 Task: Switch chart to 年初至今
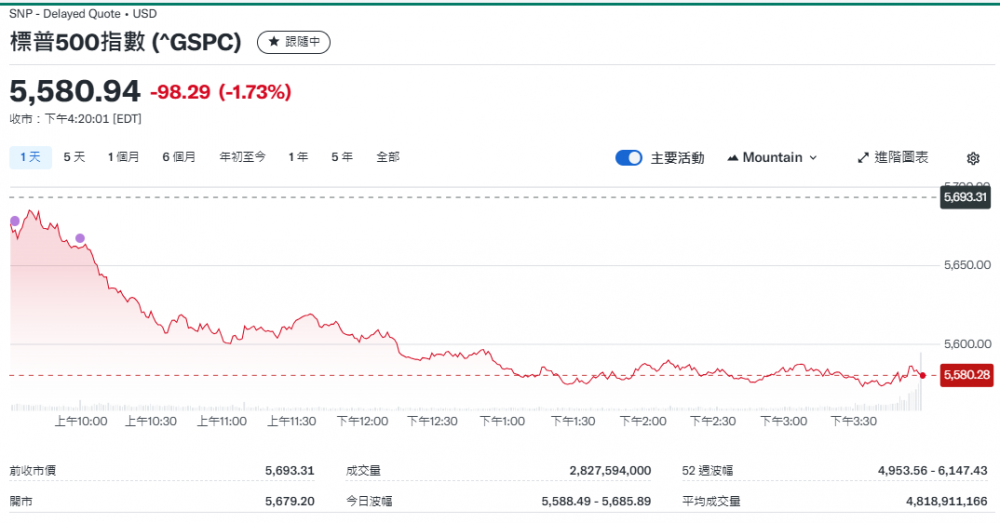click(242, 157)
